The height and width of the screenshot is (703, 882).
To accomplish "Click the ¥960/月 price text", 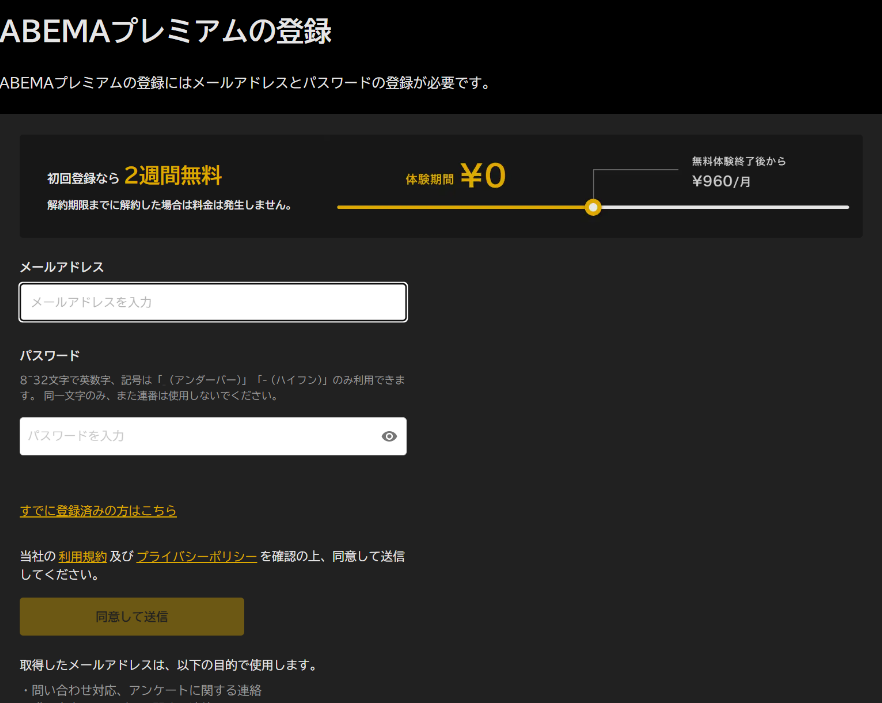I will pos(721,181).
